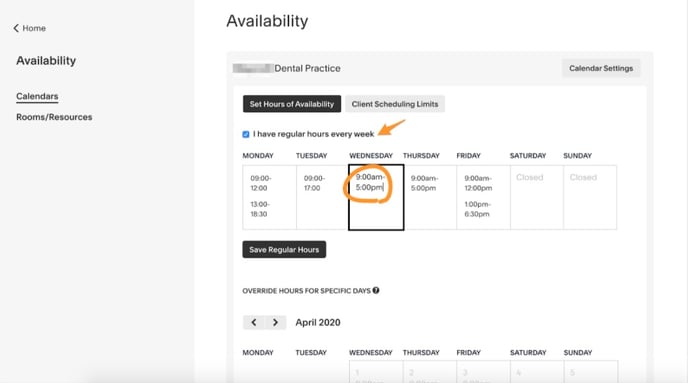Open Rooms/Resources in the sidebar
This screenshot has width=688, height=383.
tap(54, 117)
